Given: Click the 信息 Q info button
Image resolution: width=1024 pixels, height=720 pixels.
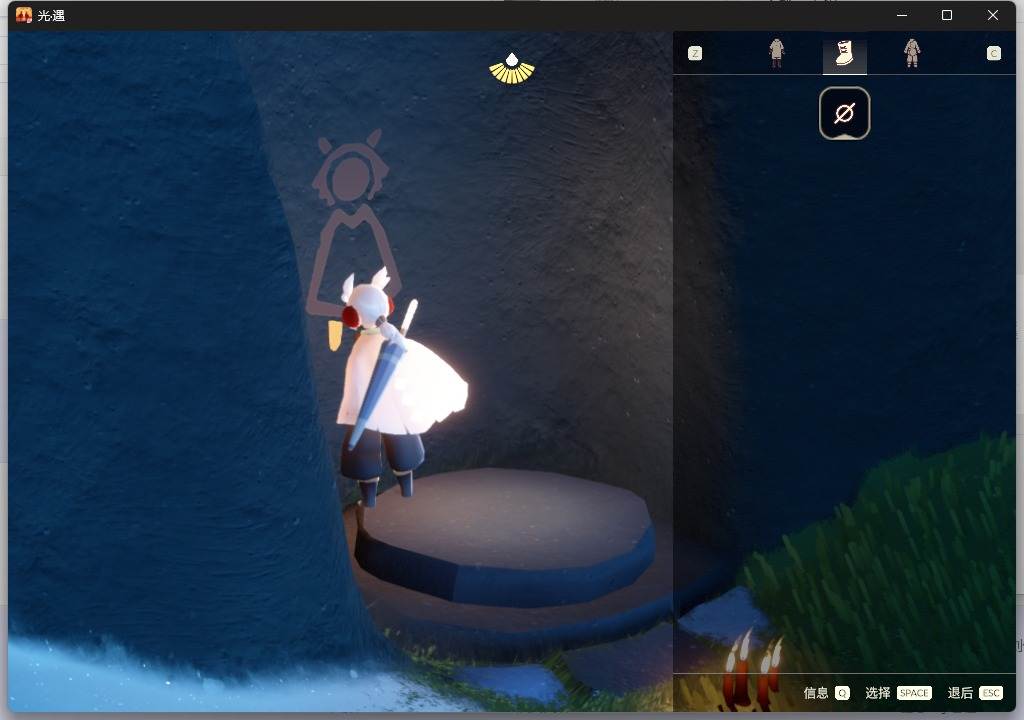Looking at the screenshot, I should 826,693.
